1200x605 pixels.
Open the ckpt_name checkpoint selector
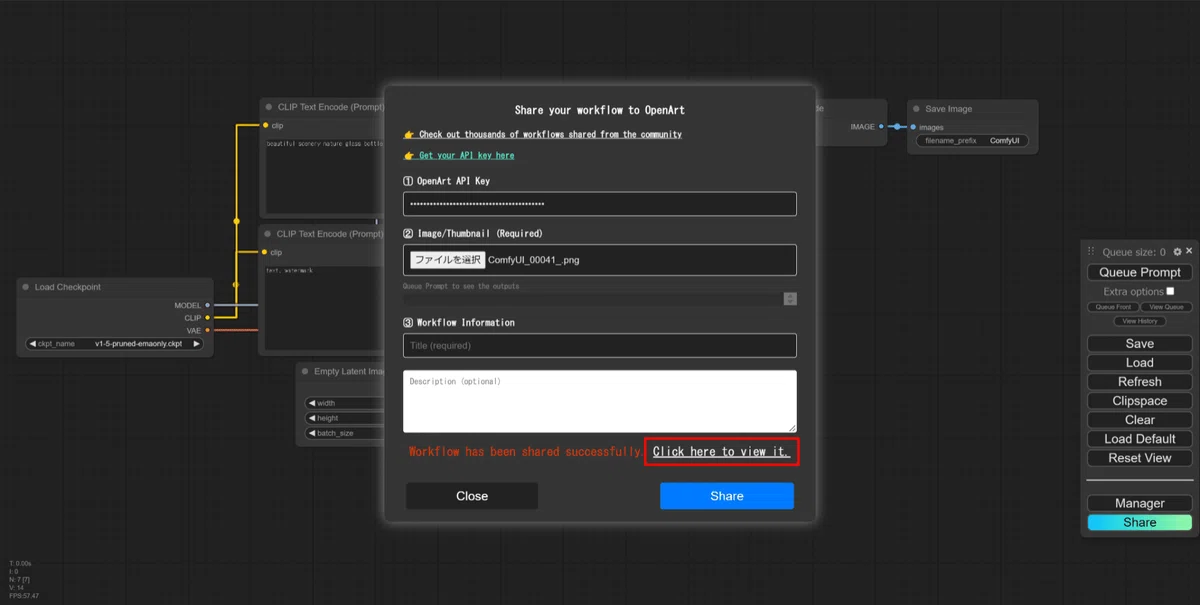click(115, 344)
